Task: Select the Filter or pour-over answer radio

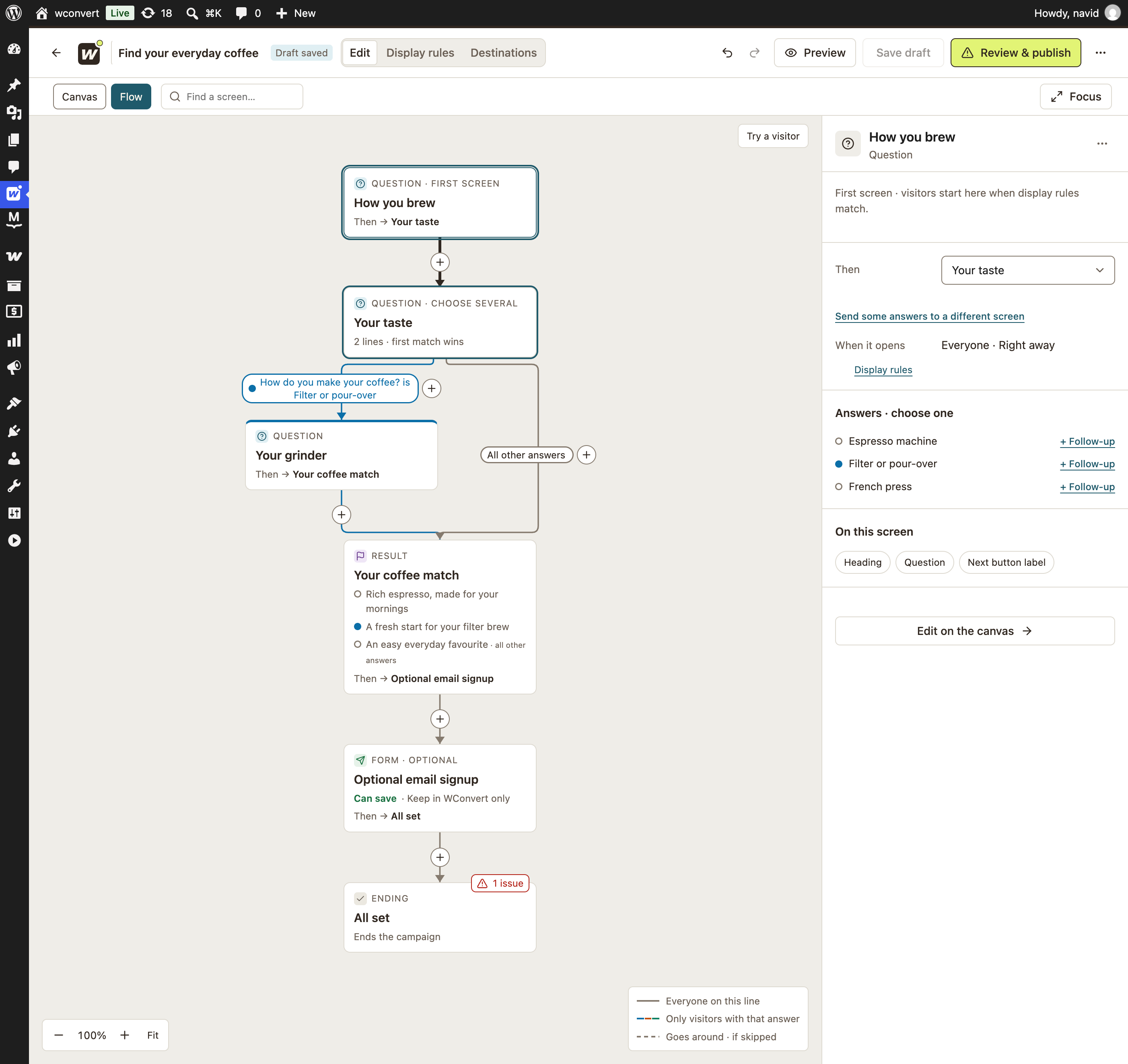Action: (839, 464)
